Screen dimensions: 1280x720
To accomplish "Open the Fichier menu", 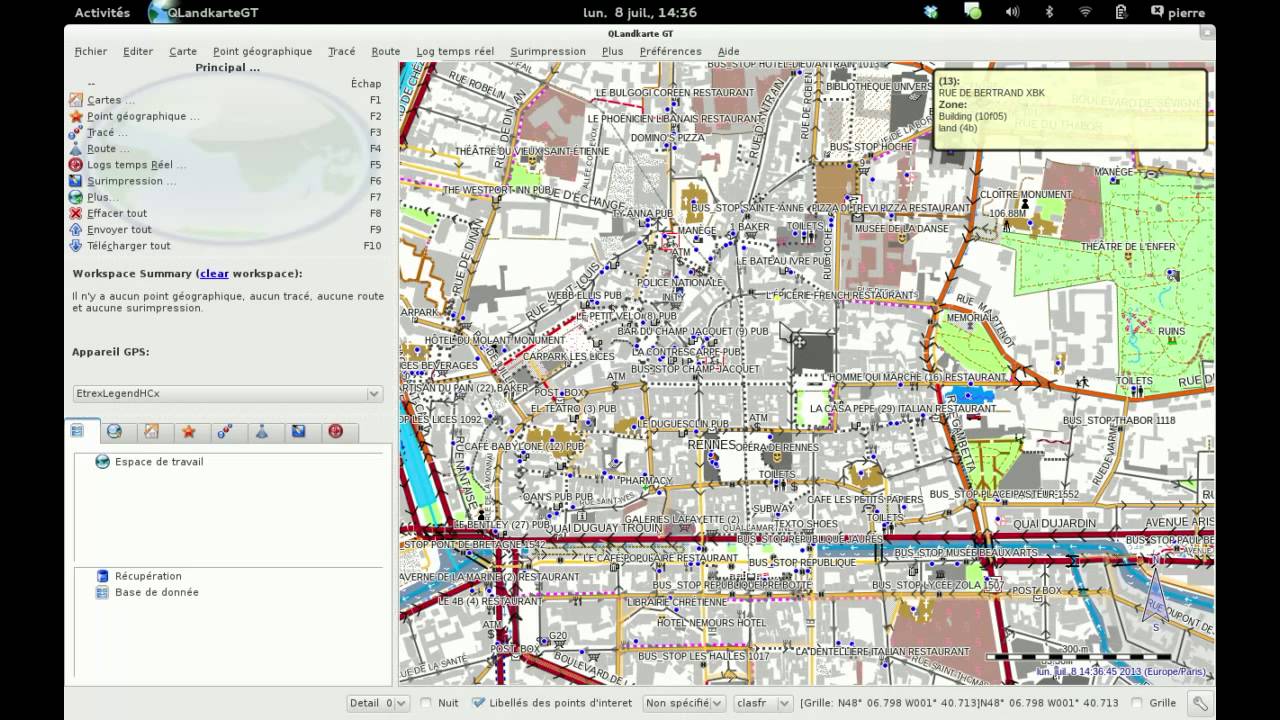I will pyautogui.click(x=91, y=51).
